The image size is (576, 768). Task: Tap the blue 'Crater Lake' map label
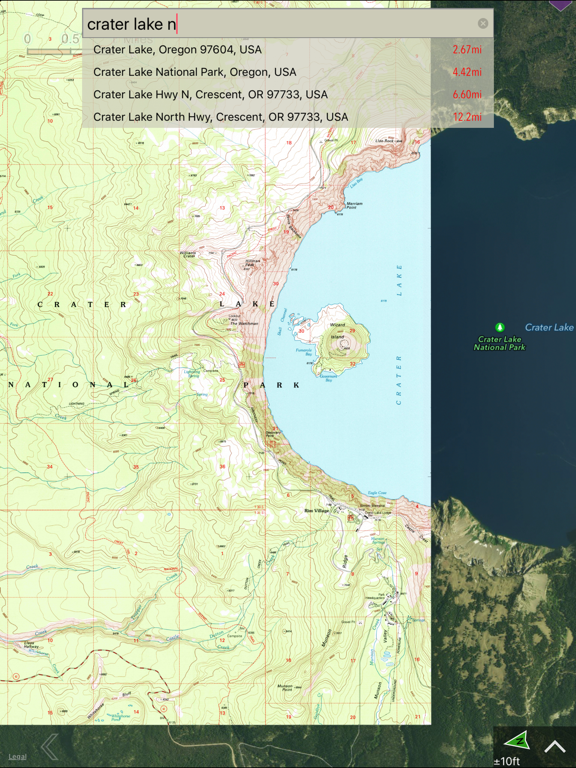pos(549,327)
